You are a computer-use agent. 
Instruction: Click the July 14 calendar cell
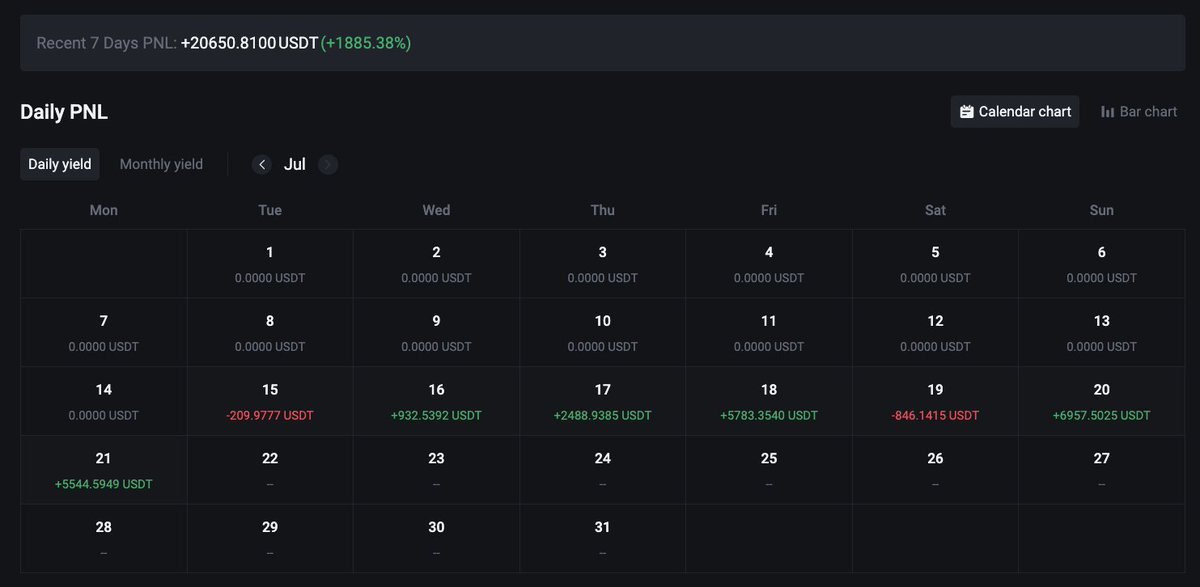click(x=104, y=401)
